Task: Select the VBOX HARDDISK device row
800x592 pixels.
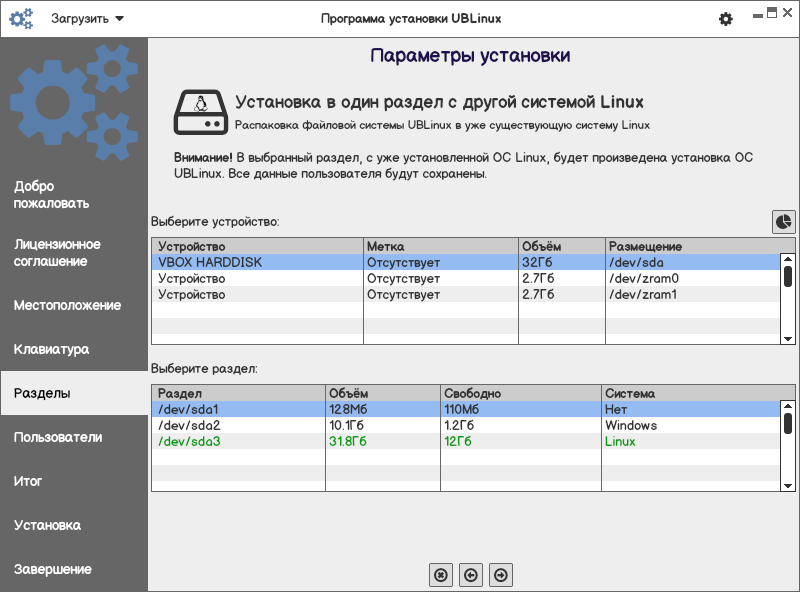Action: point(260,262)
